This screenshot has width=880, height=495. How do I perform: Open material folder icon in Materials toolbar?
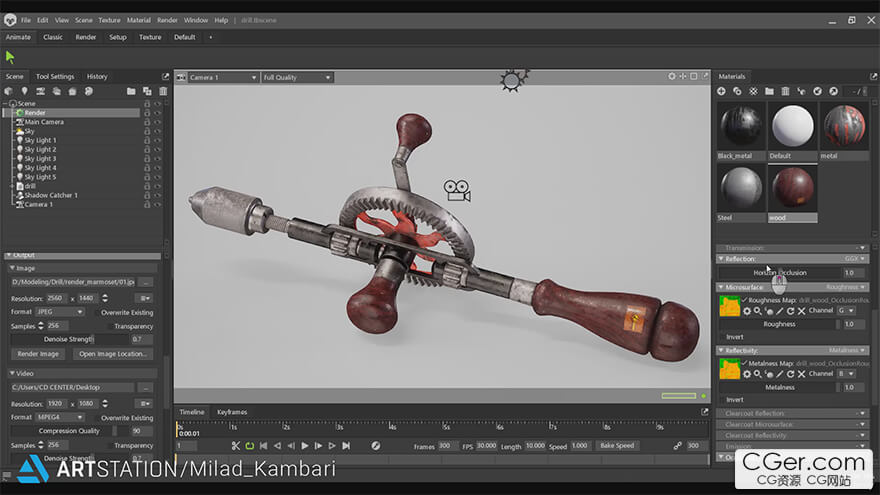[769, 91]
